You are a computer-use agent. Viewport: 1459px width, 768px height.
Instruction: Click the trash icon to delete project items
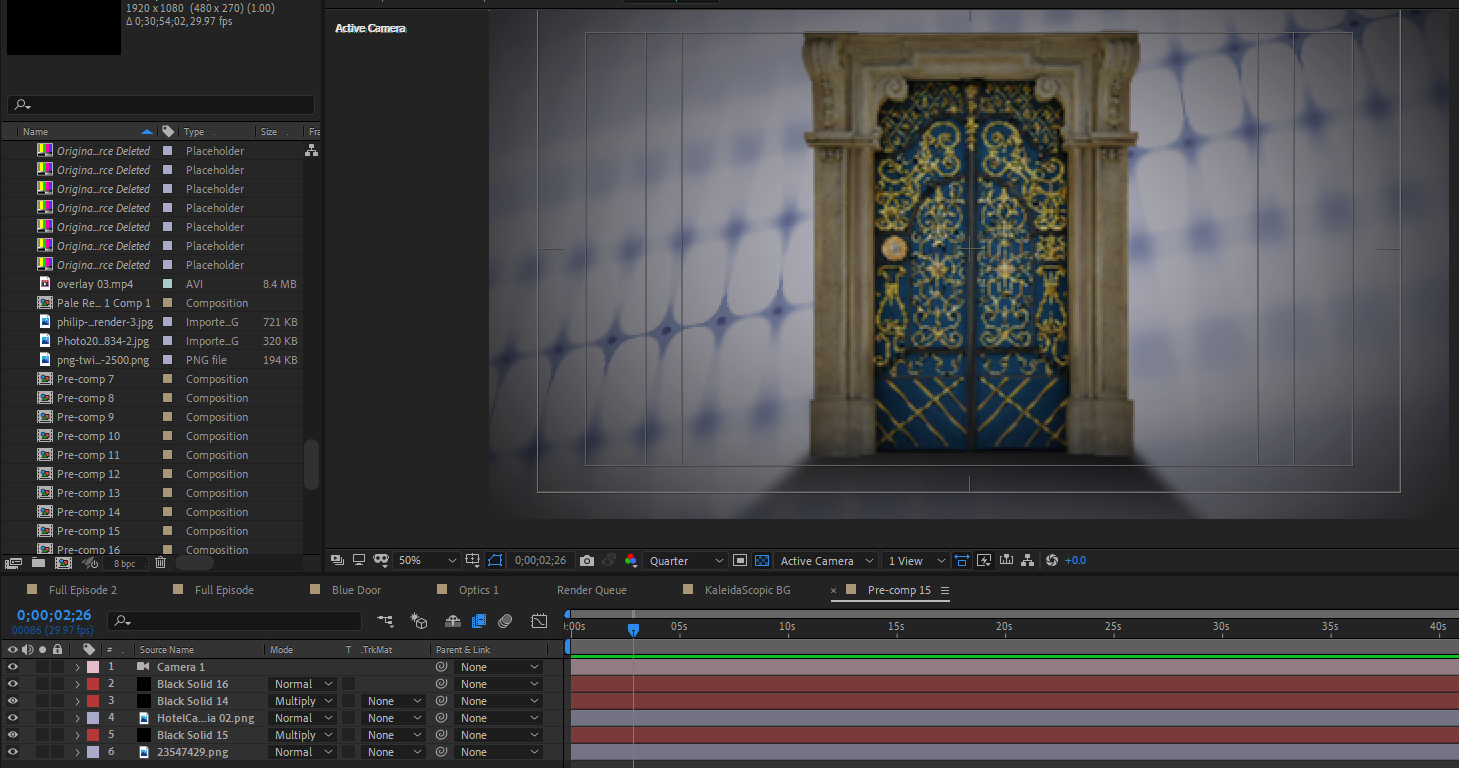(x=161, y=563)
